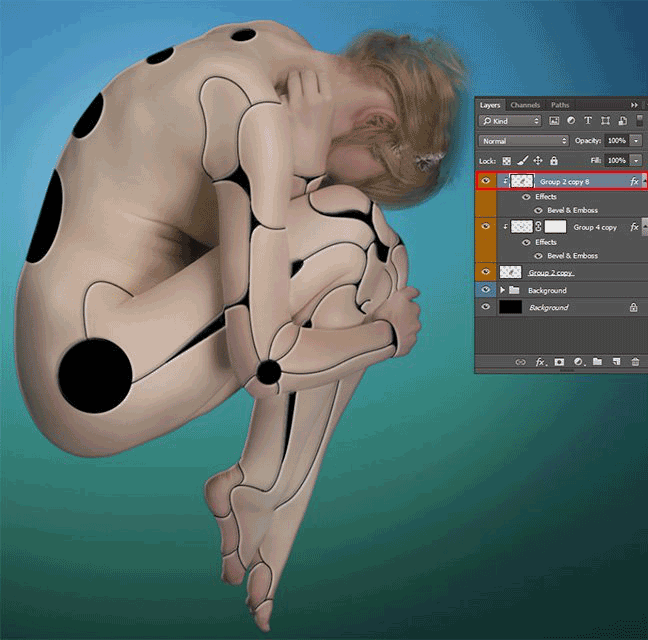The image size is (648, 640).
Task: Filter layers by pixel layer icon
Action: pyautogui.click(x=554, y=121)
